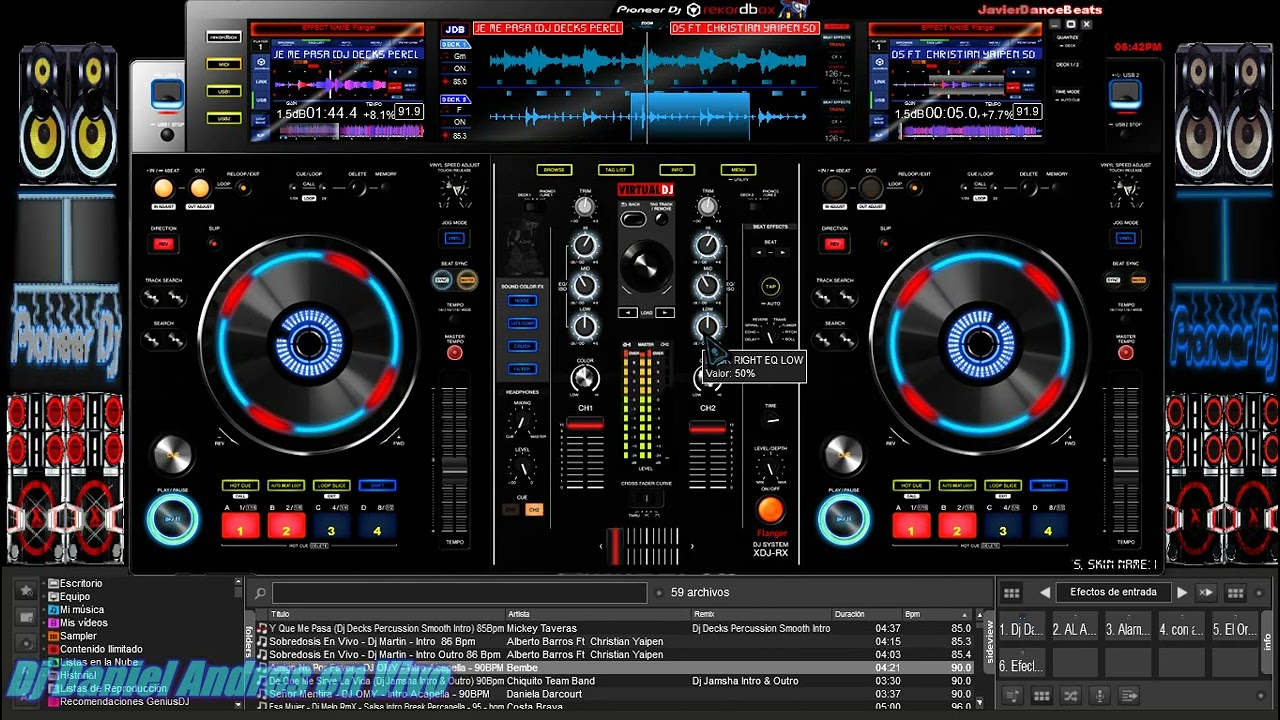Activate beat SYNC on left deck

(x=442, y=280)
